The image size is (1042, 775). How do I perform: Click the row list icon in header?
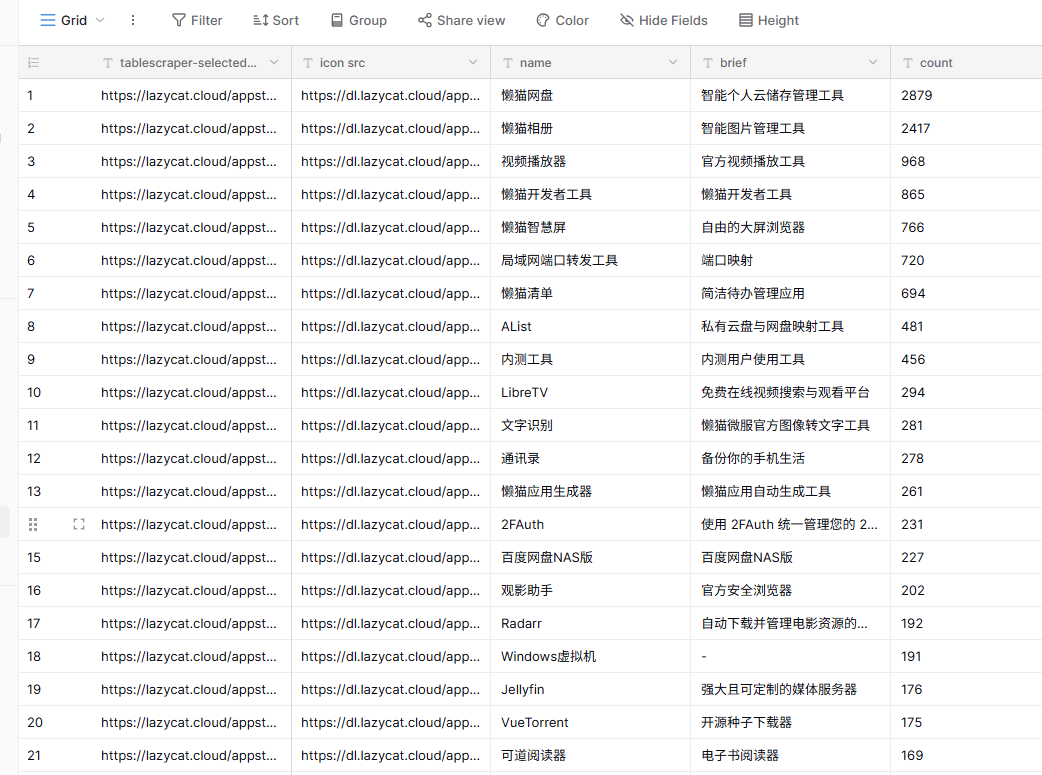[x=33, y=63]
